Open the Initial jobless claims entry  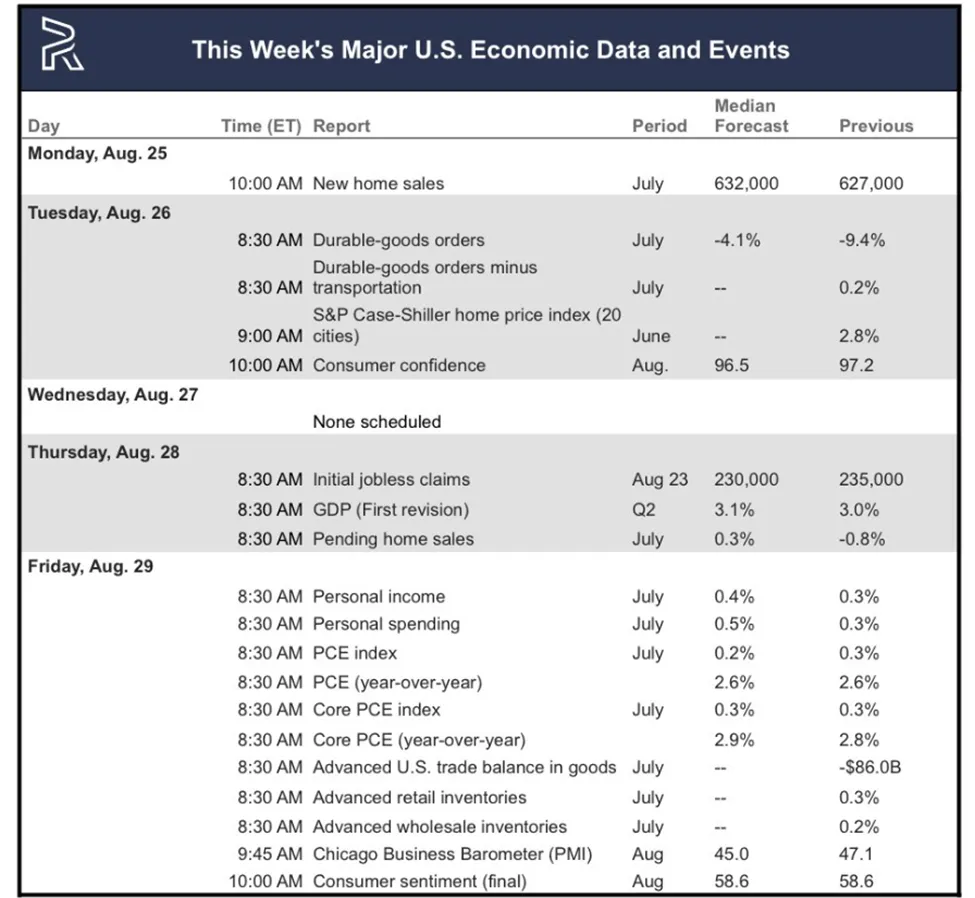click(391, 479)
